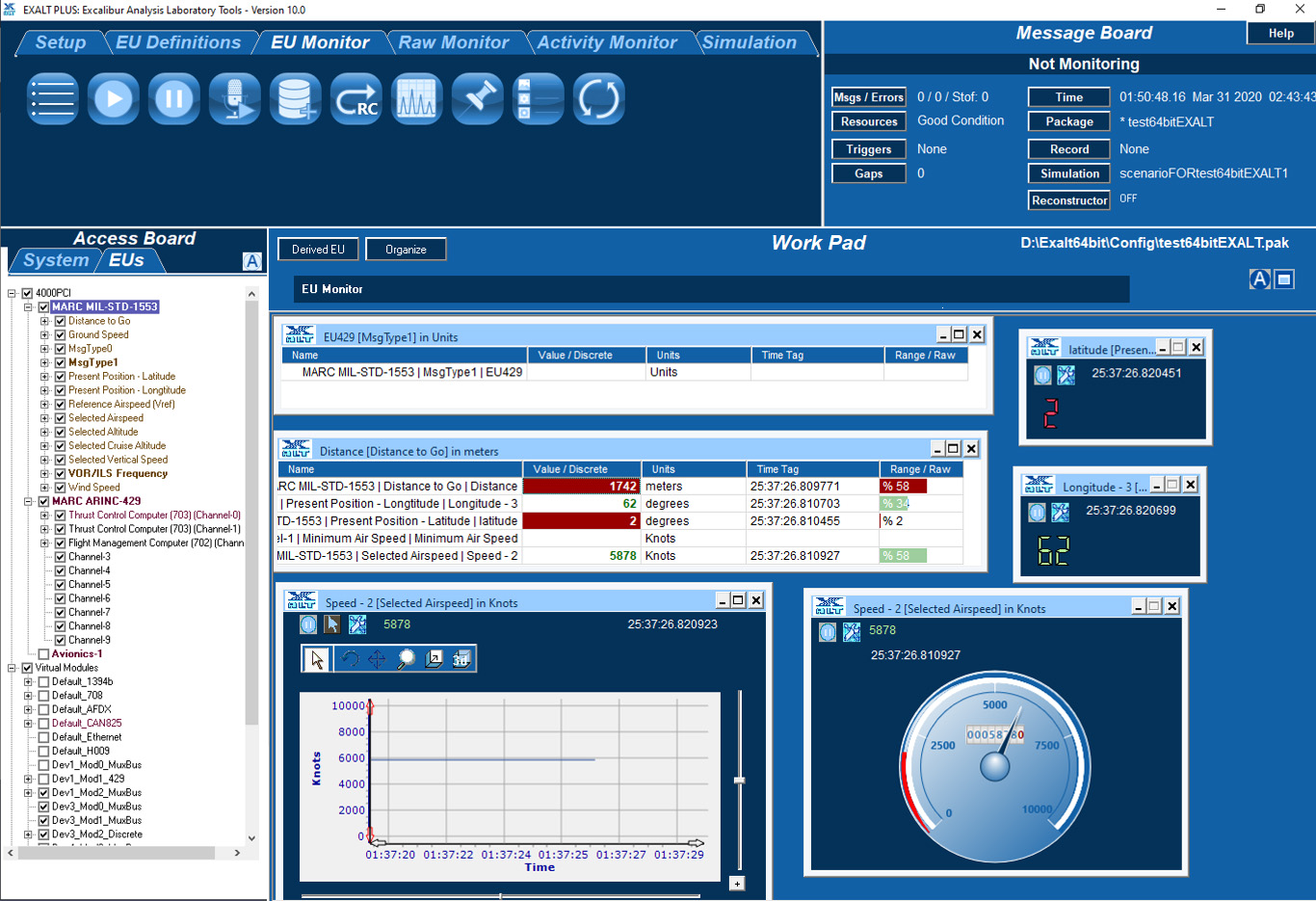Open the graph chart toolbar icon

point(416,98)
